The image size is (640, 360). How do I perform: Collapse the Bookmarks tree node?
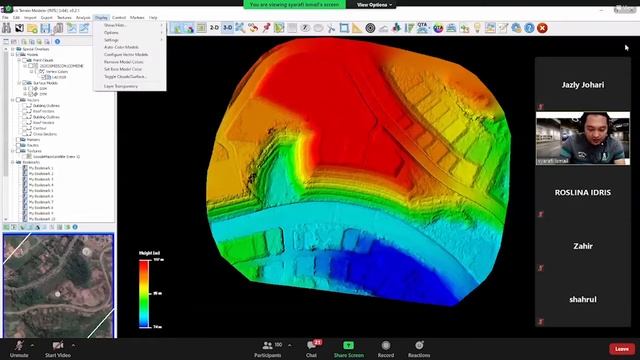pos(13,162)
